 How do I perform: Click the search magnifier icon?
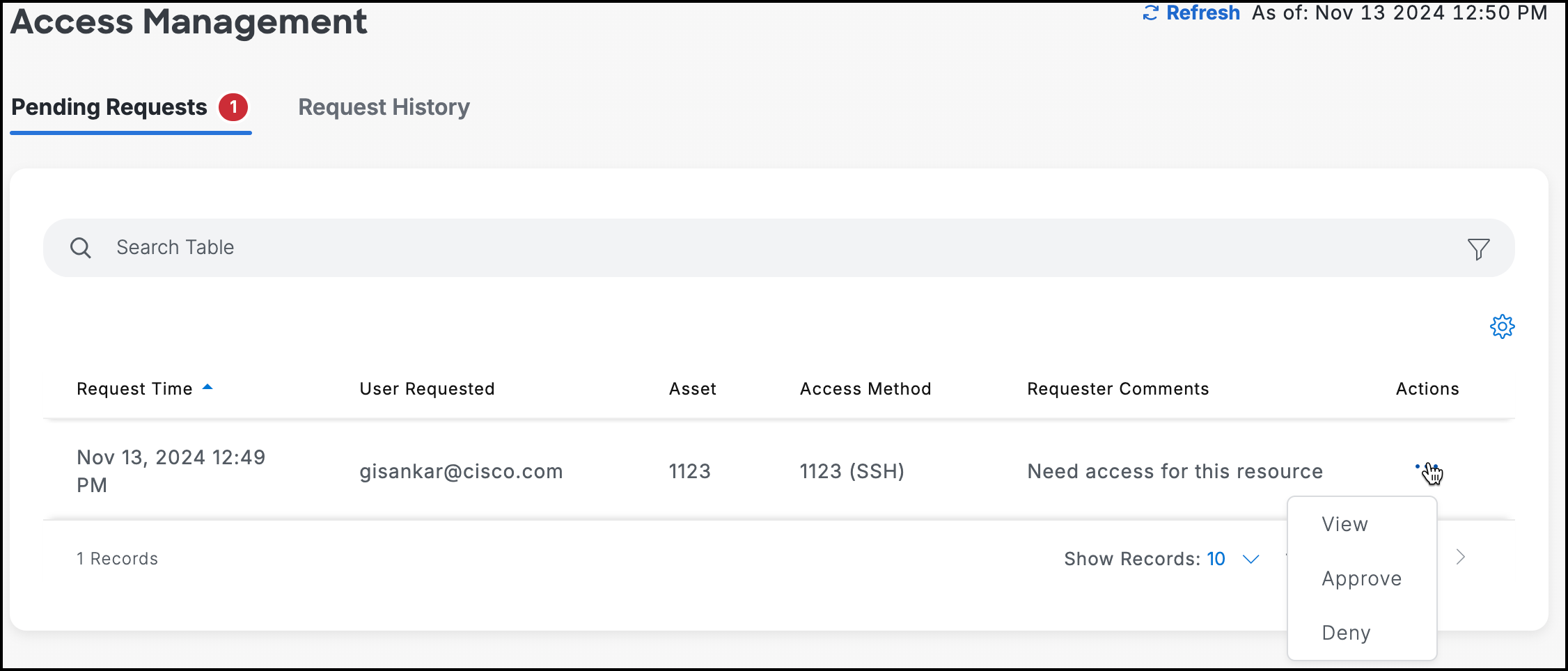pos(80,247)
